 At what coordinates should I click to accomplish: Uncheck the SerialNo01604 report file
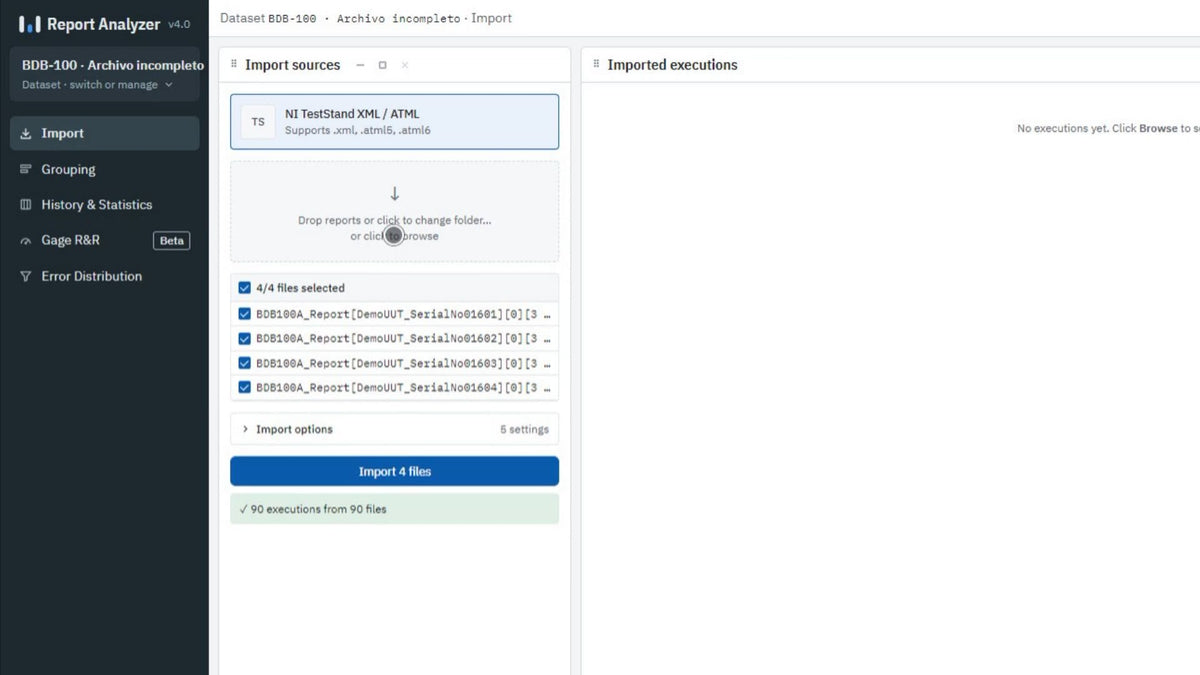click(245, 387)
